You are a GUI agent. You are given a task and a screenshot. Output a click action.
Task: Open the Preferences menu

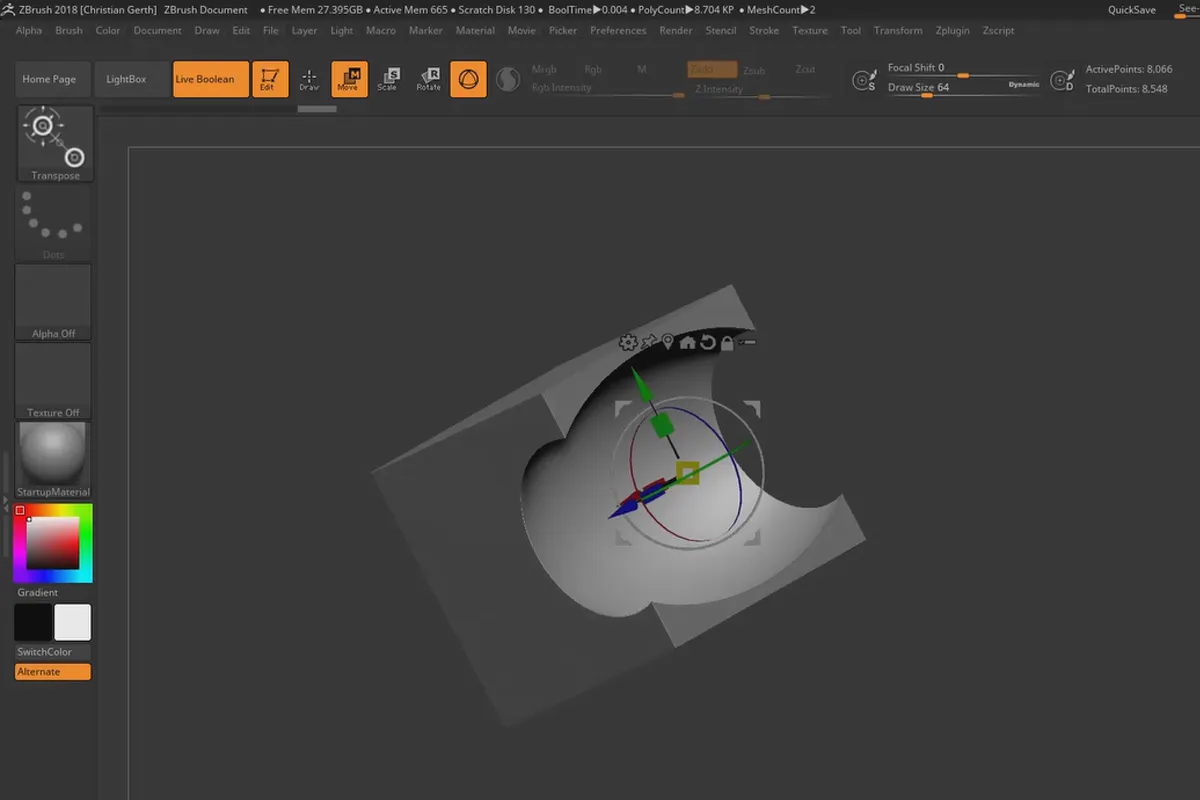[x=618, y=30]
